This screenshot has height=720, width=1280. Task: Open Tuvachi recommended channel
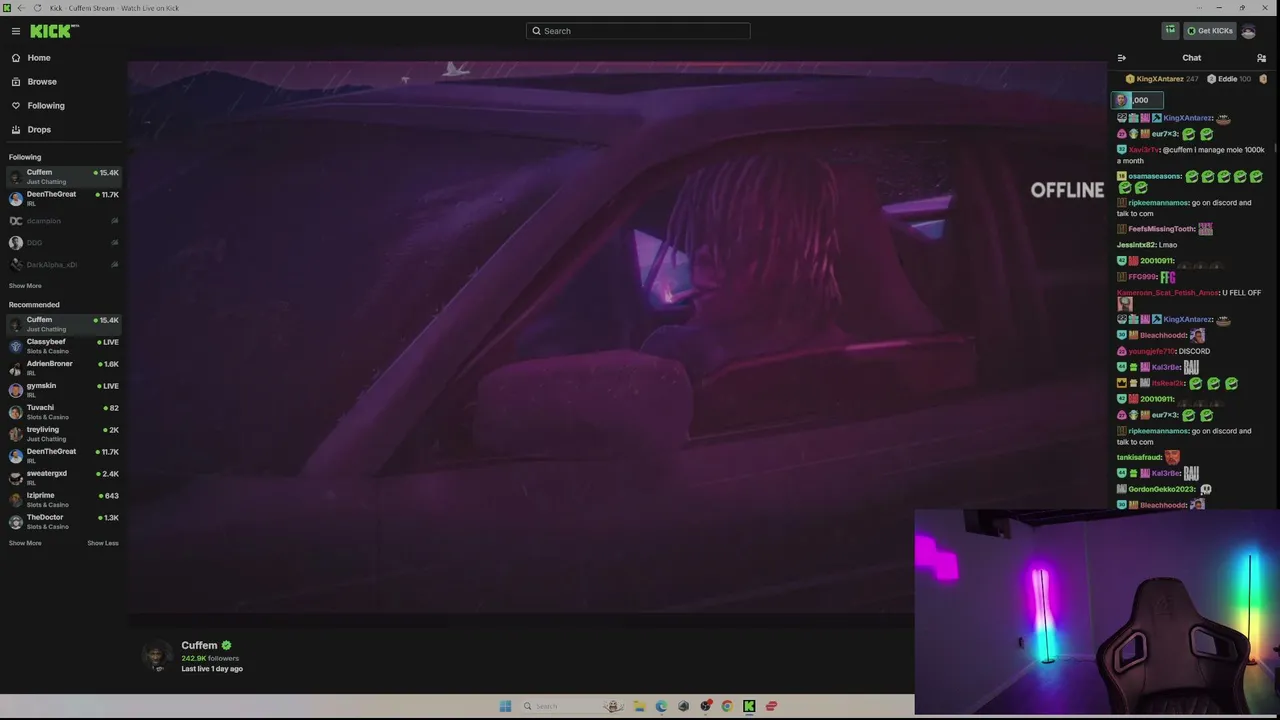64,412
